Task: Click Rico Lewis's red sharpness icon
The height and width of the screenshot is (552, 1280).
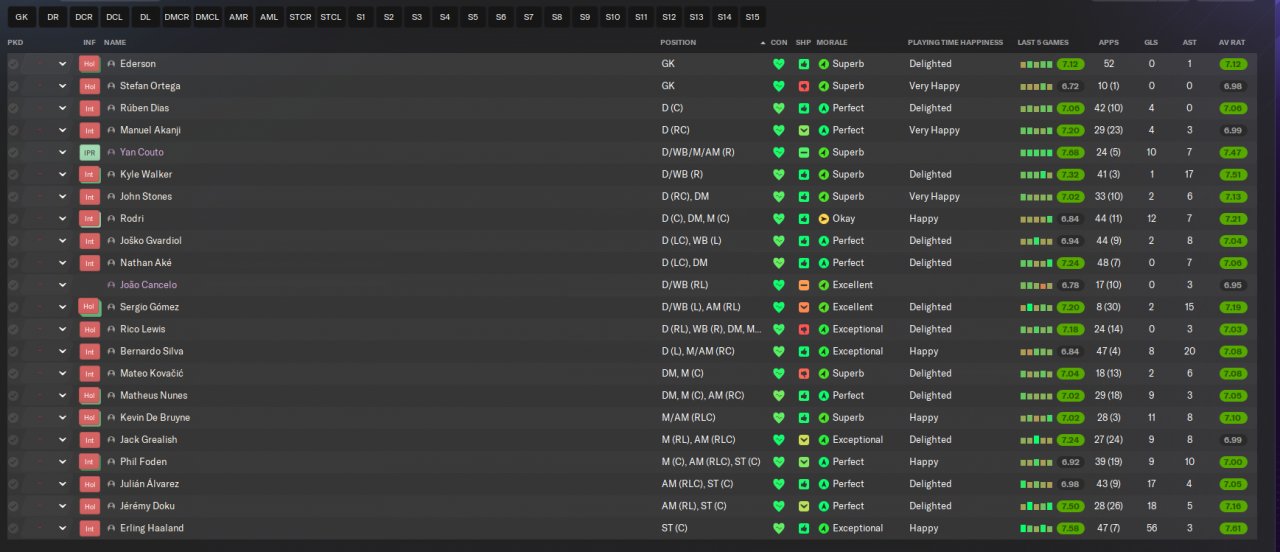Action: (803, 329)
